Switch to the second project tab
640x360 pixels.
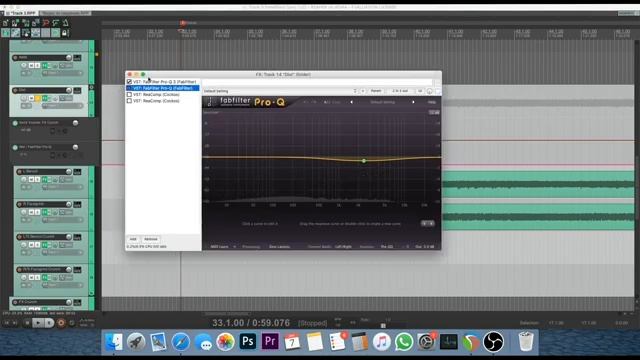[66, 13]
